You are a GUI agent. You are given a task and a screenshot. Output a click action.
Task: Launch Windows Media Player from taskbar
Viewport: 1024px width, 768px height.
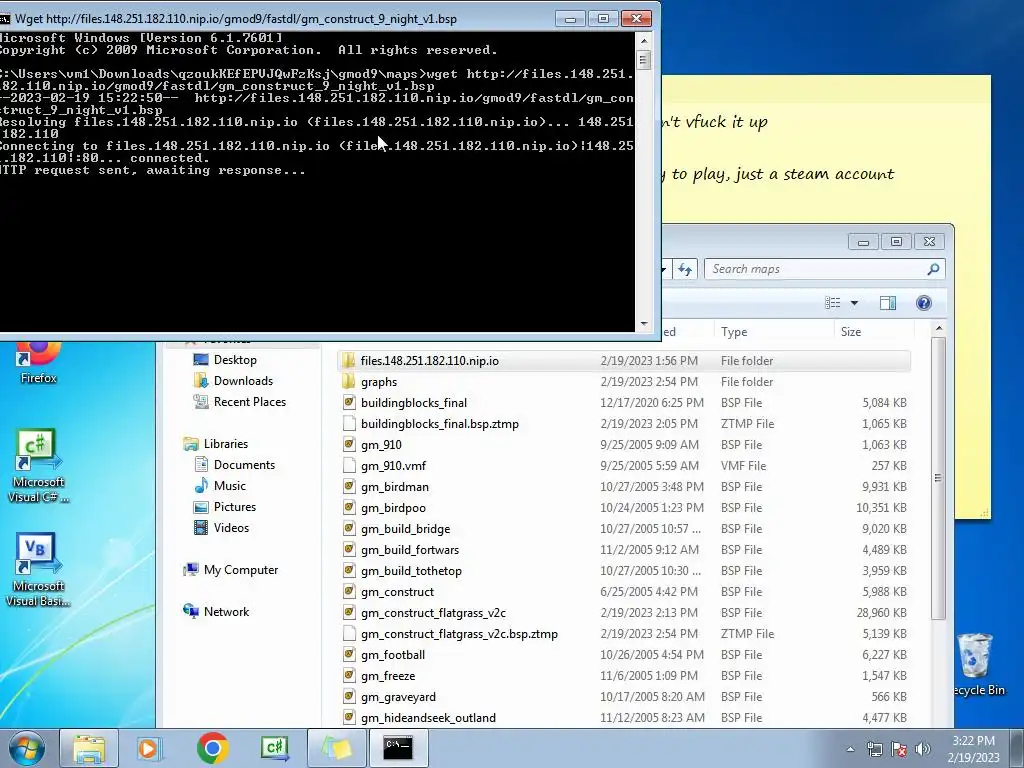(x=150, y=748)
